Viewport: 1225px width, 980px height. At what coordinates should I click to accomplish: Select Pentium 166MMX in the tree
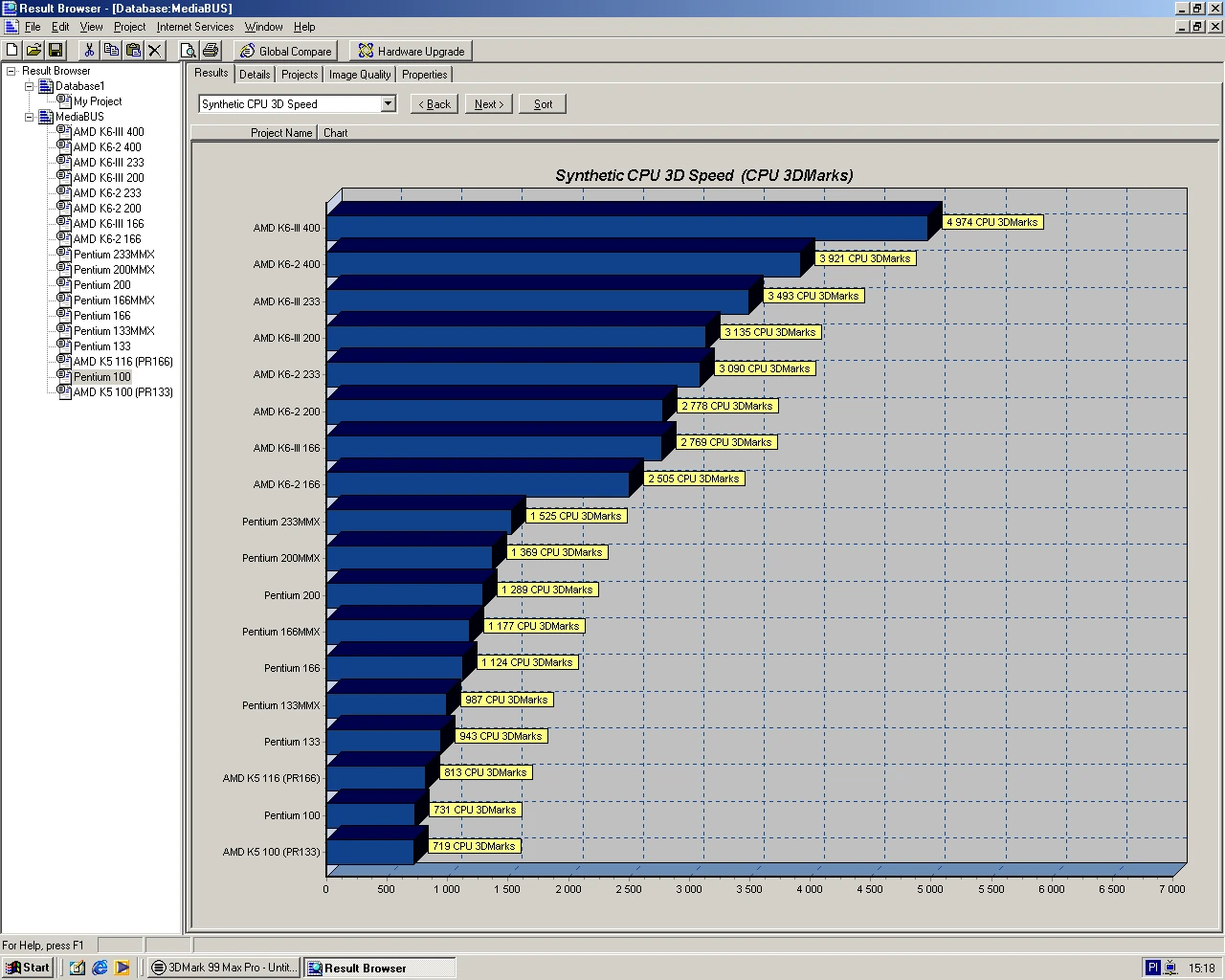point(114,300)
